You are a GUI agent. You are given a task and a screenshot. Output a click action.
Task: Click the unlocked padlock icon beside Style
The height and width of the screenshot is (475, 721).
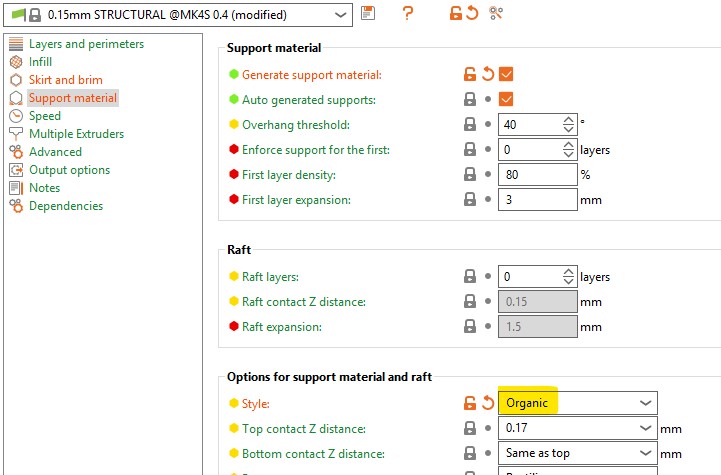[x=469, y=403]
